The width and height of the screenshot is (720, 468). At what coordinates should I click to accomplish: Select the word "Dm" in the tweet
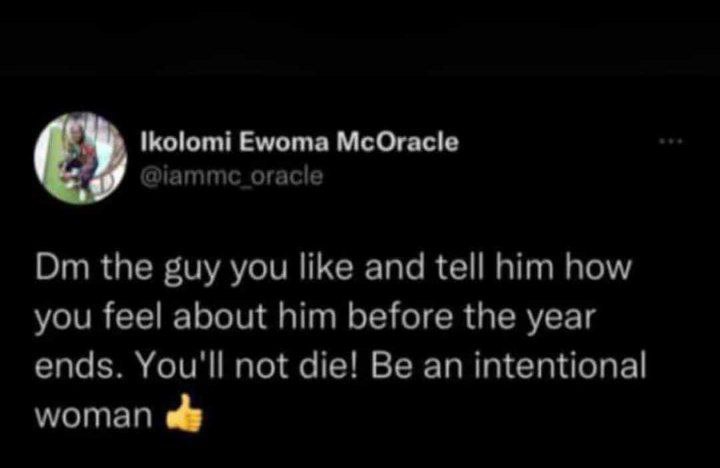[62, 268]
